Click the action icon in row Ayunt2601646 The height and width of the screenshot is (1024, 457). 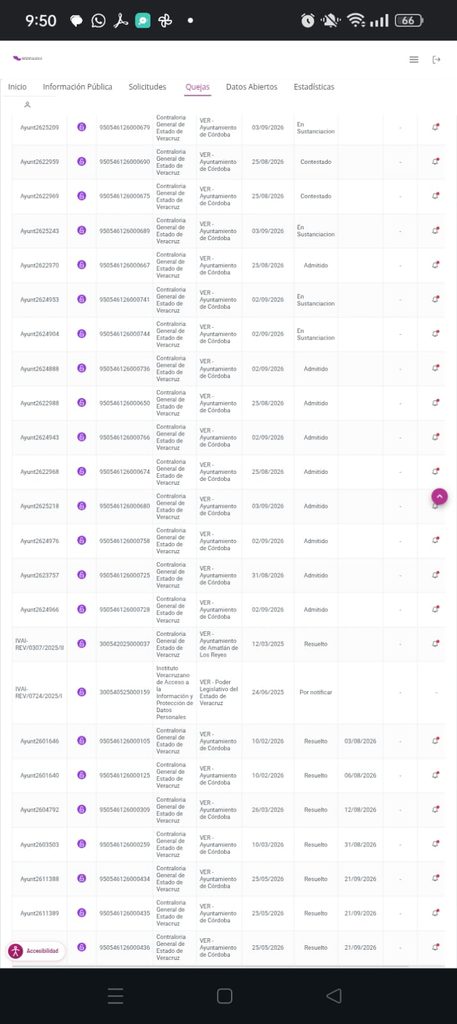435,741
